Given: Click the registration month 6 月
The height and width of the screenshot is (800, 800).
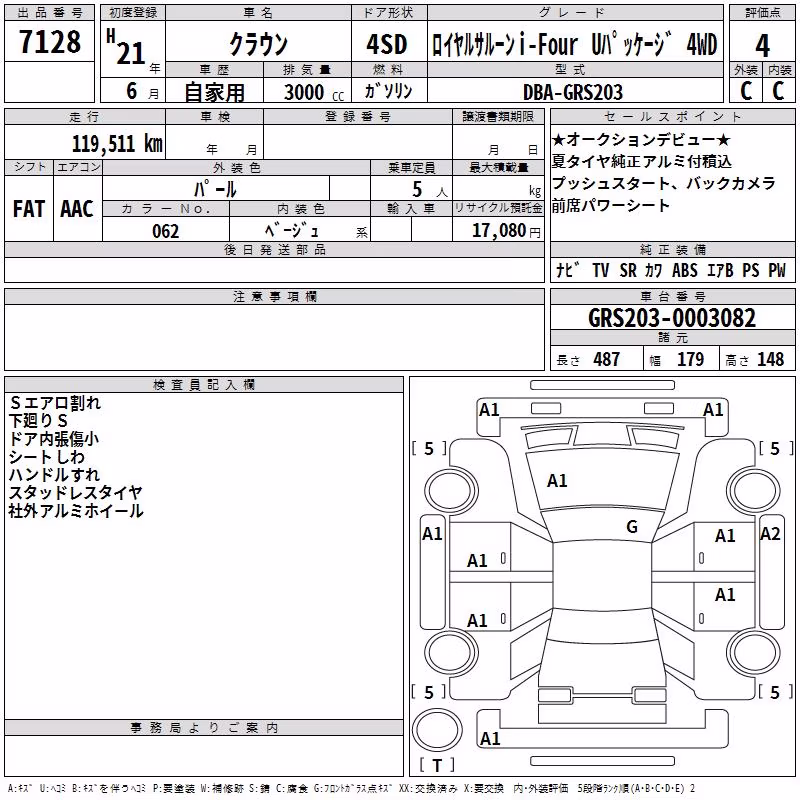Looking at the screenshot, I should (x=142, y=91).
